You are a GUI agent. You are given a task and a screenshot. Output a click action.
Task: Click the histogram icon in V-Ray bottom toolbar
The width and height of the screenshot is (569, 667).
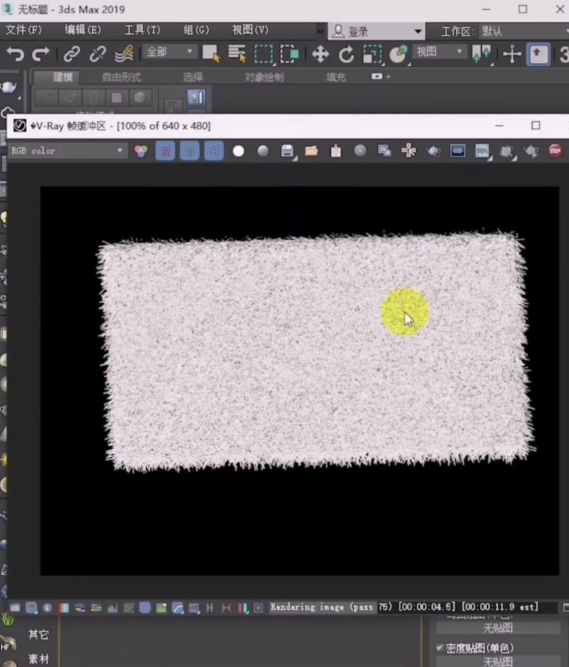(113, 608)
